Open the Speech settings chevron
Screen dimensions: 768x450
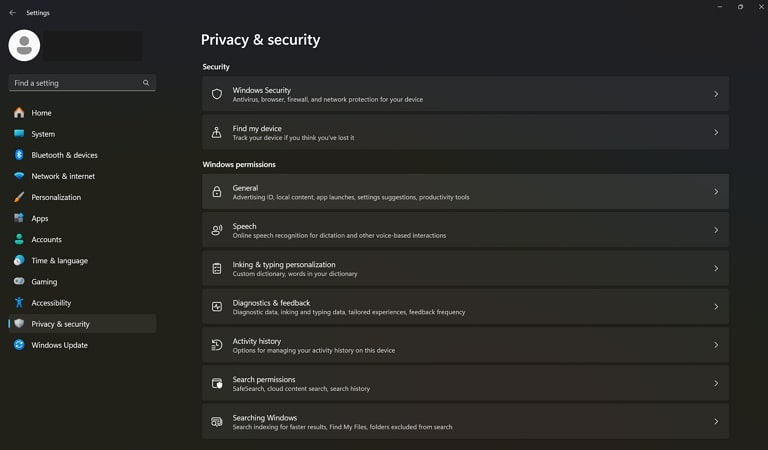[716, 230]
